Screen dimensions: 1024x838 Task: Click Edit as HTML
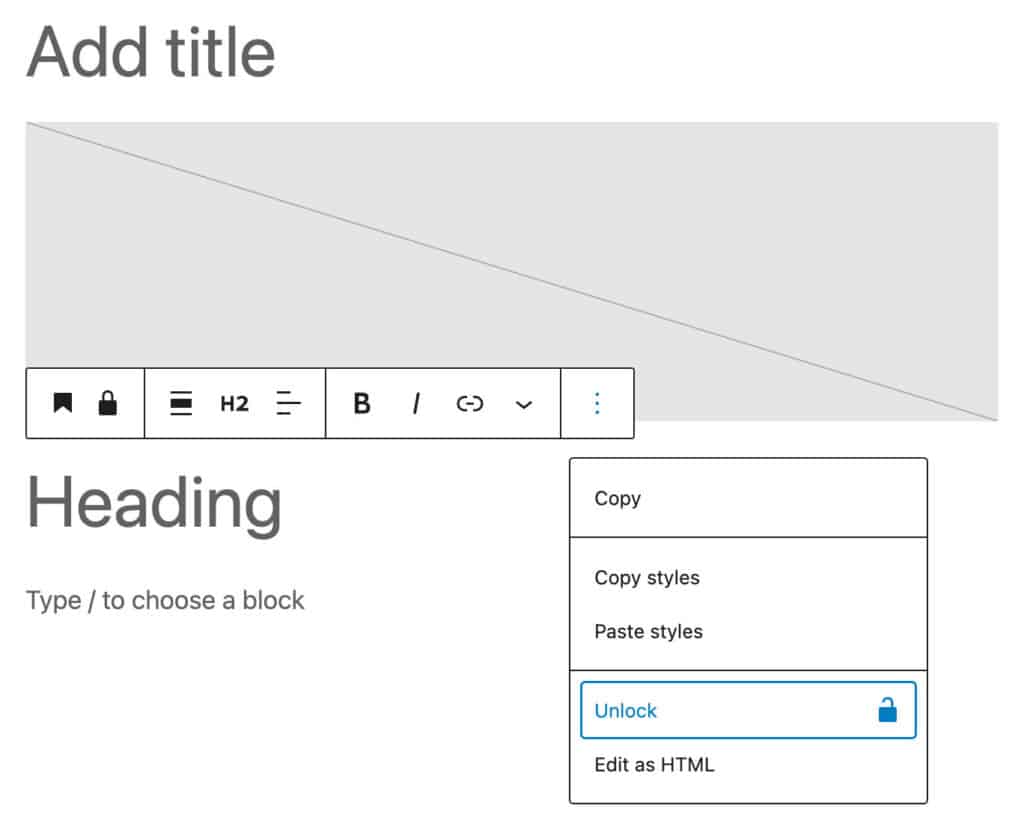click(x=653, y=765)
